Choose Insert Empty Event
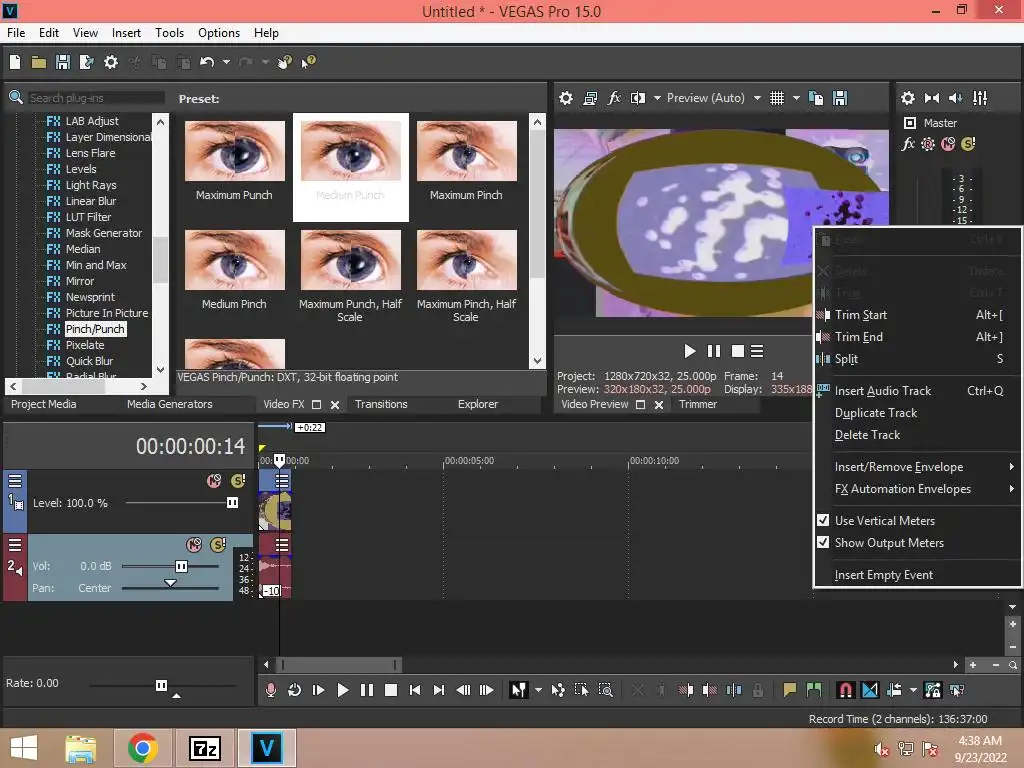 918,575
